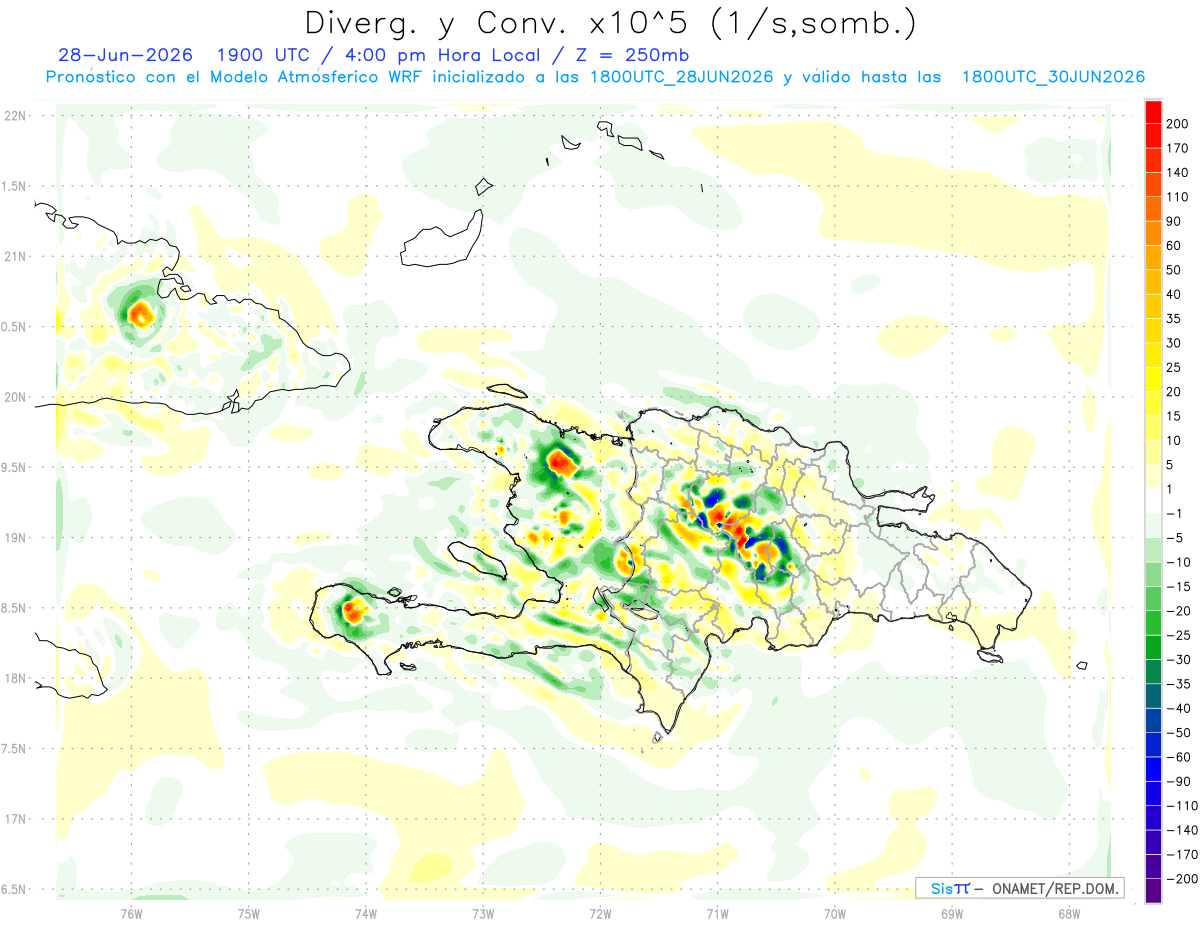
Task: Click the '1.5N' axis label
Action: click(x=14, y=186)
